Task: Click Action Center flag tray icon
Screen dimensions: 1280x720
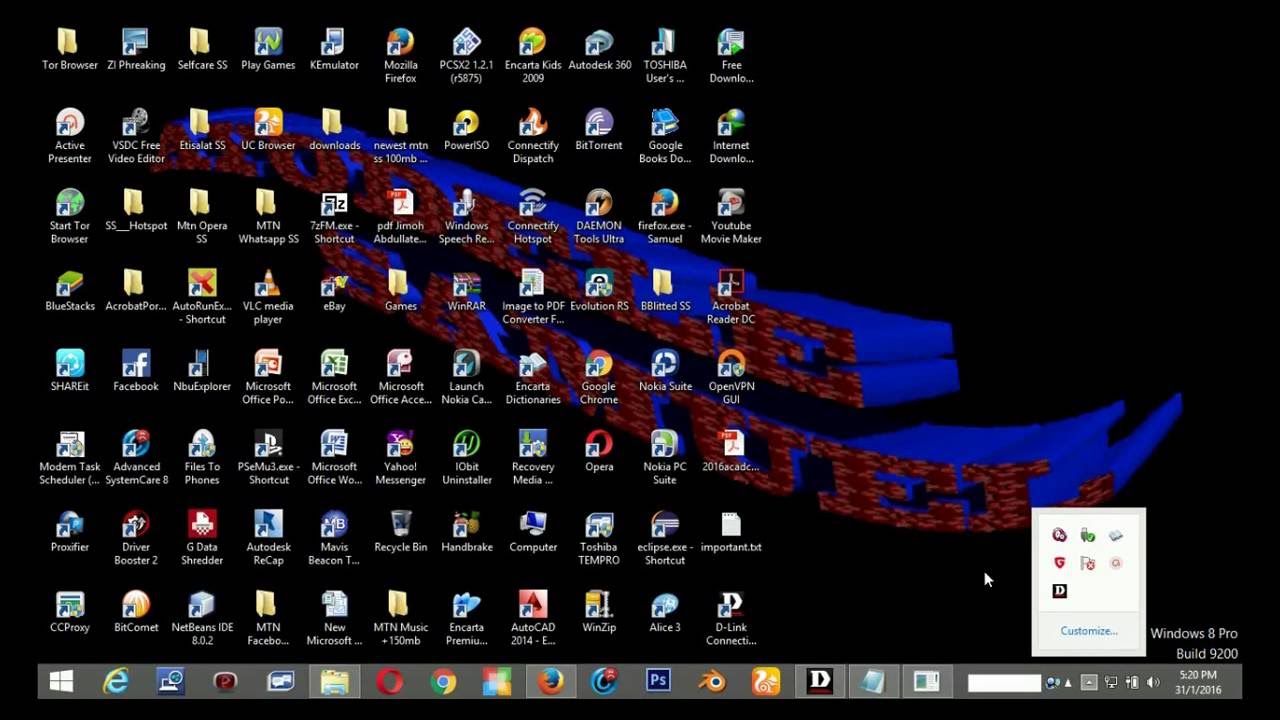Action: (1088, 563)
